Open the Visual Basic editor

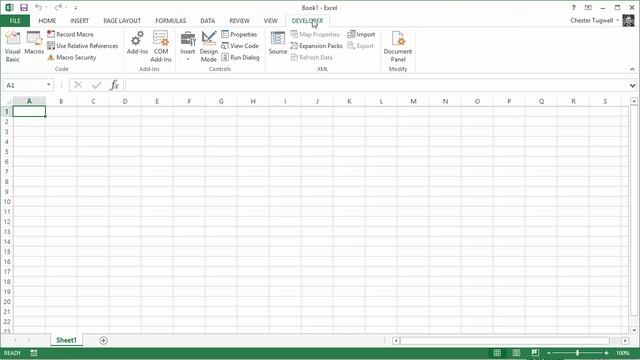point(12,47)
